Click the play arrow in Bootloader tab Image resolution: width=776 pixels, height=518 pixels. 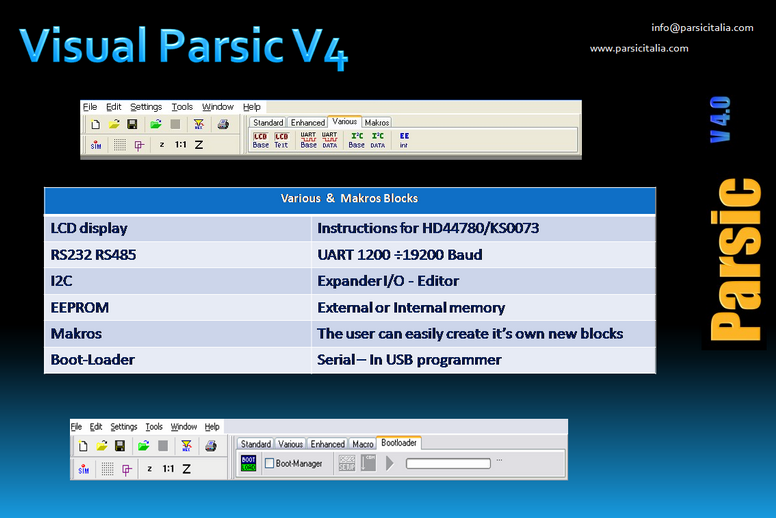(x=390, y=464)
